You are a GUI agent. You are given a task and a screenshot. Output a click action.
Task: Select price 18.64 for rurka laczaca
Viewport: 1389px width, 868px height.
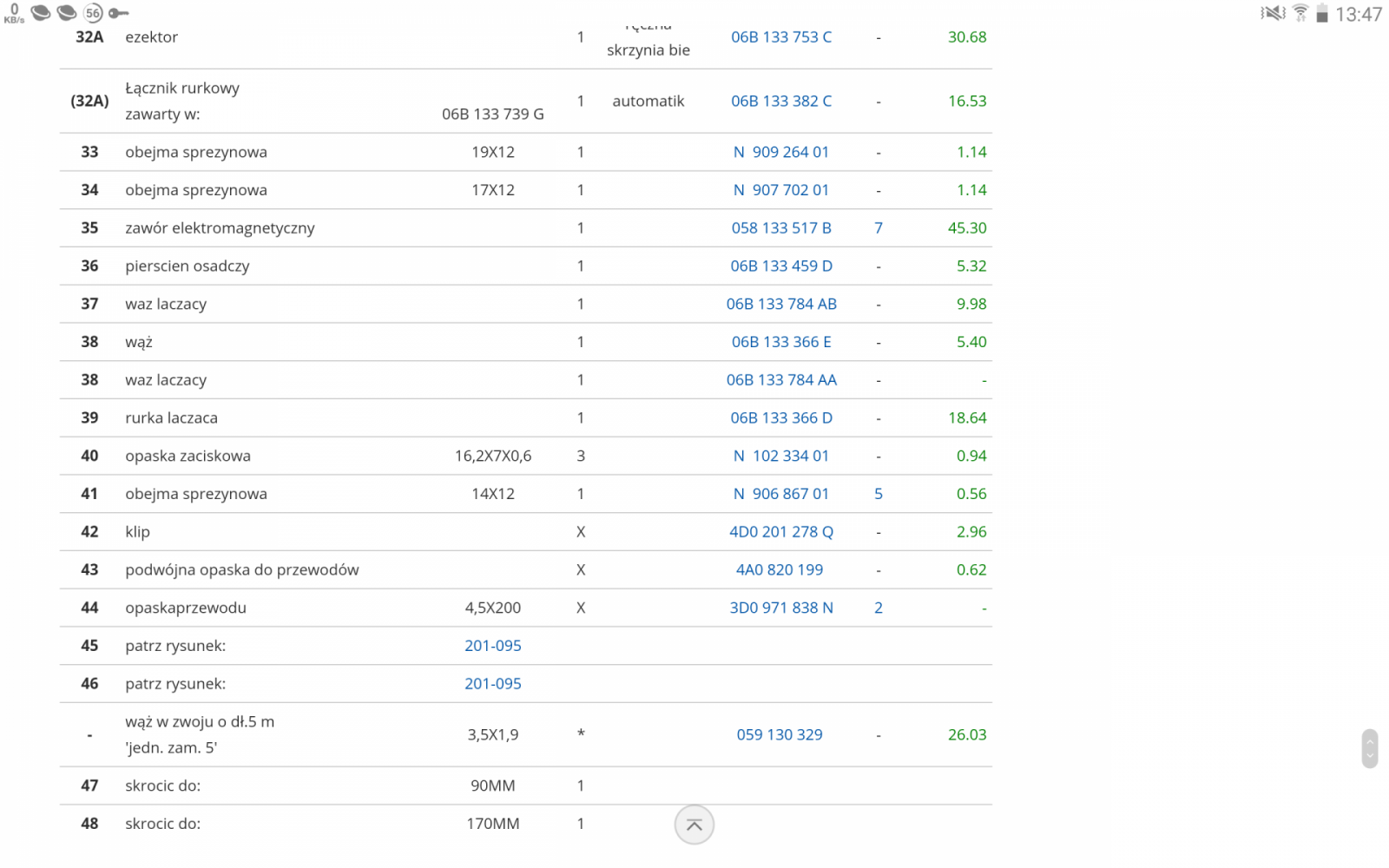coord(967,418)
